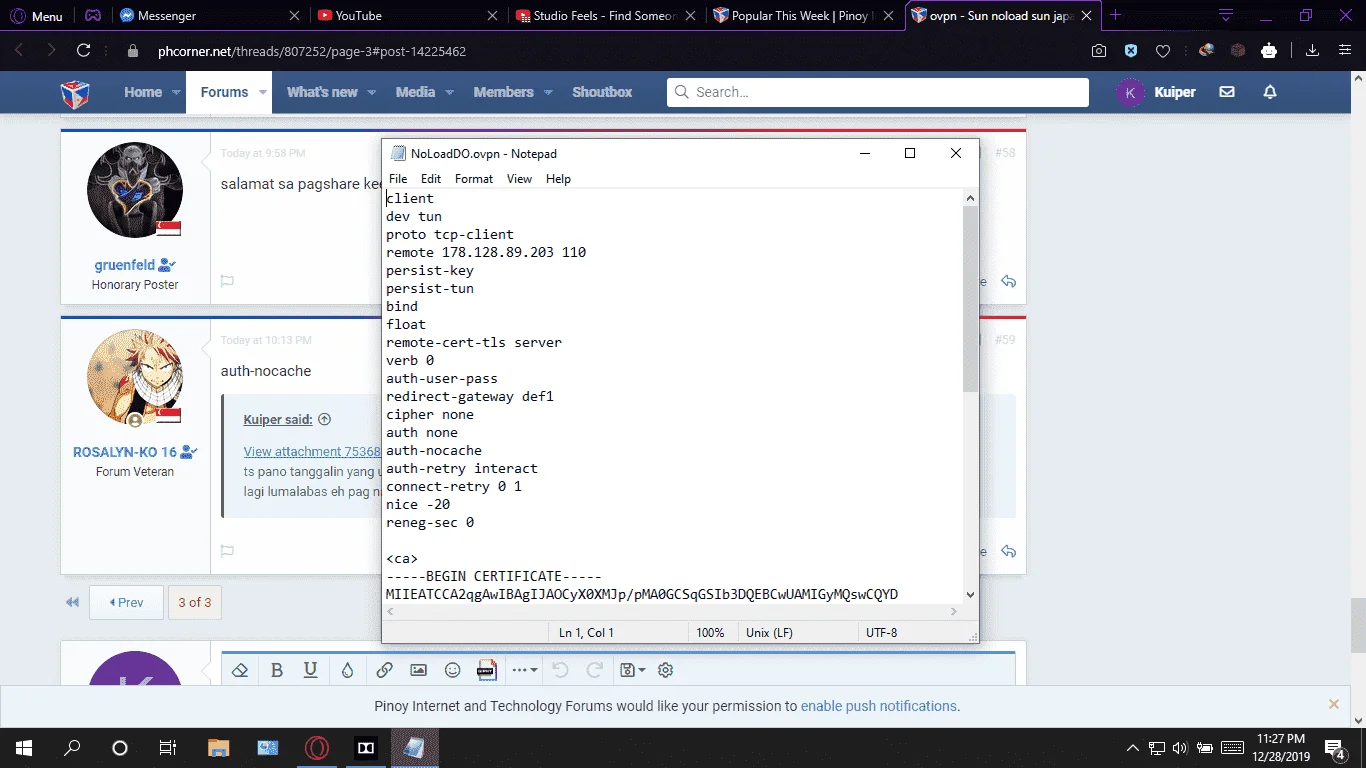The width and height of the screenshot is (1366, 768).
Task: Open Notepad's Help menu
Action: (x=558, y=179)
